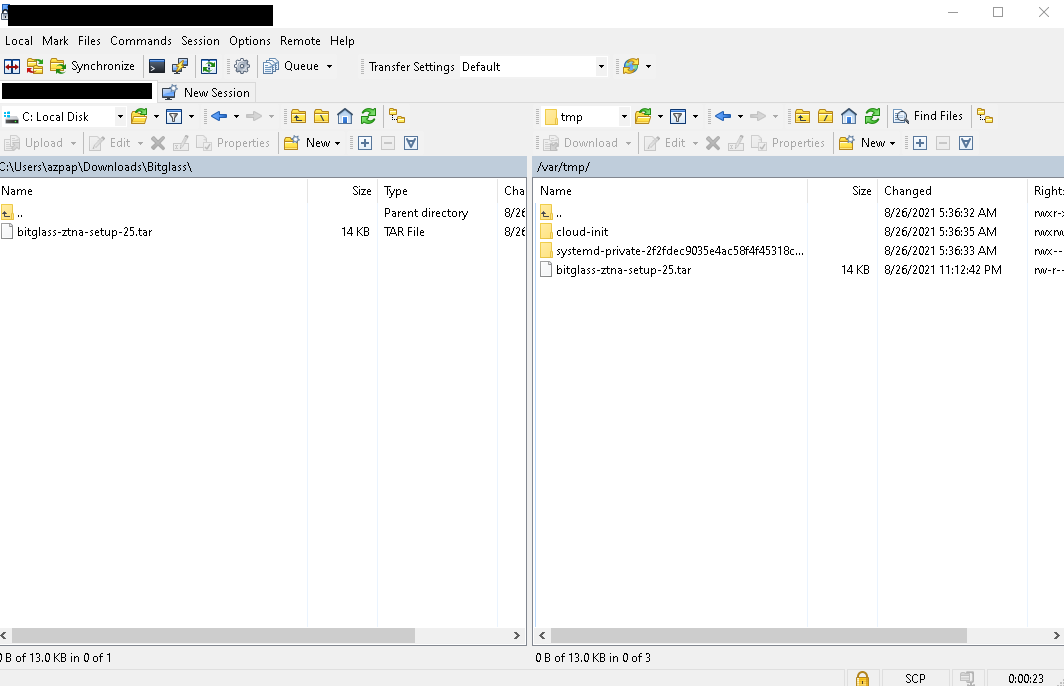This screenshot has height=686, width=1064.
Task: Click the globe New Session icon
Action: (x=631, y=66)
